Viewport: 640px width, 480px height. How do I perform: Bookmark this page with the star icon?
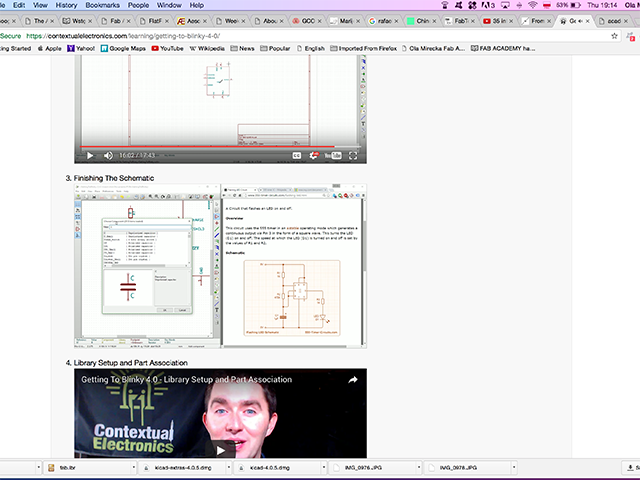pos(614,36)
